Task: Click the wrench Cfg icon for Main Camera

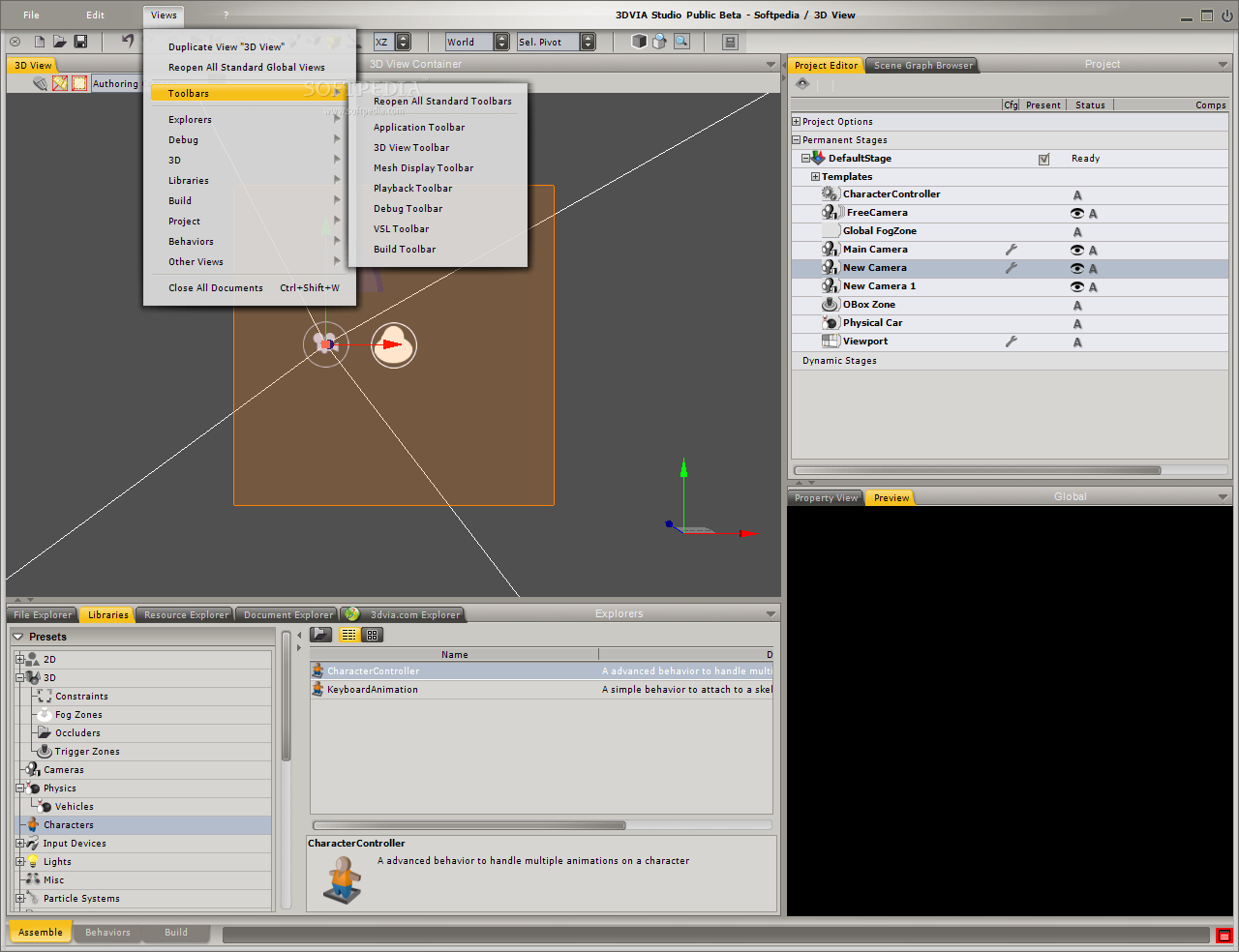Action: click(1012, 250)
